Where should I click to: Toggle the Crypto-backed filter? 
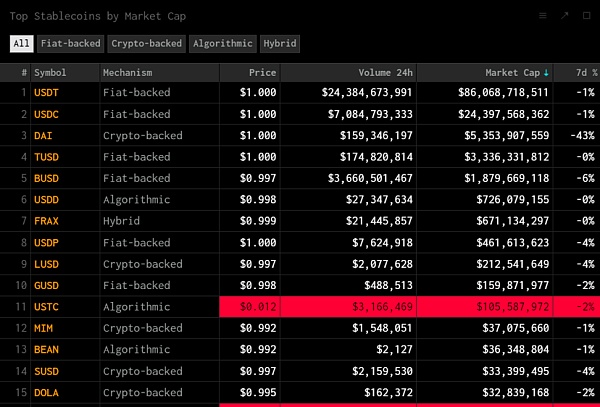click(x=146, y=44)
